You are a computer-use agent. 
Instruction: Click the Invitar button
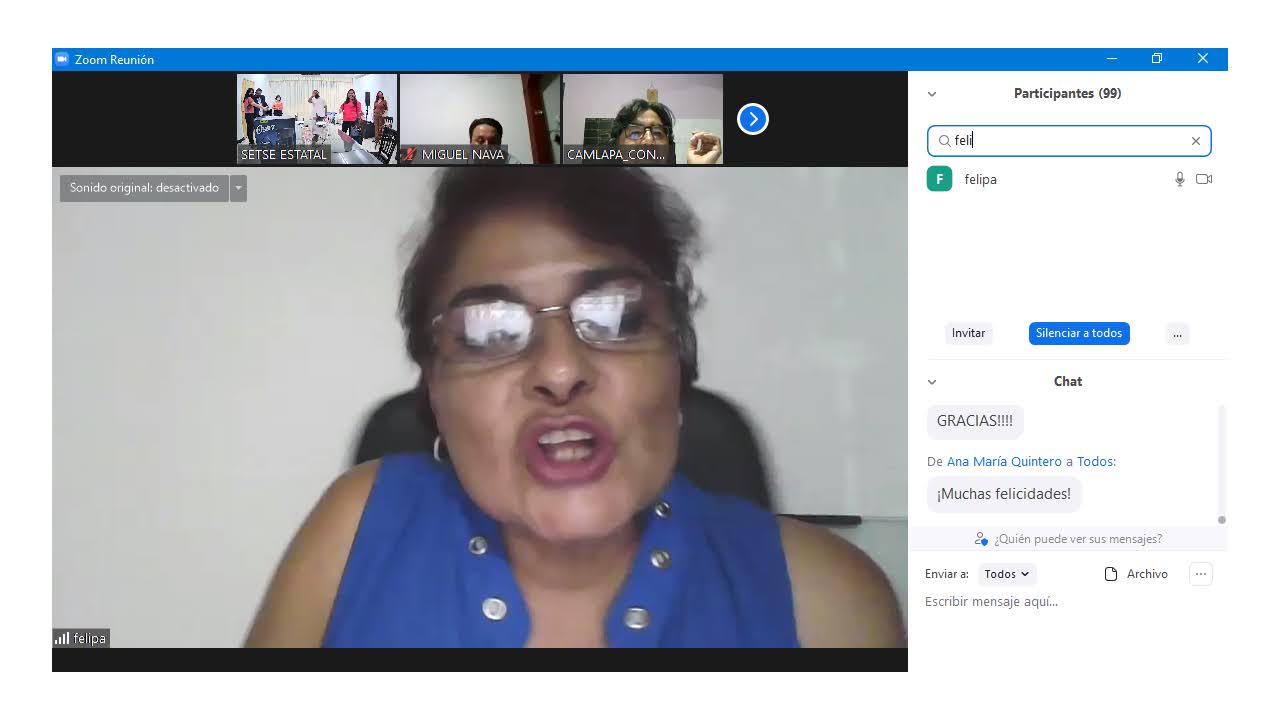[968, 333]
